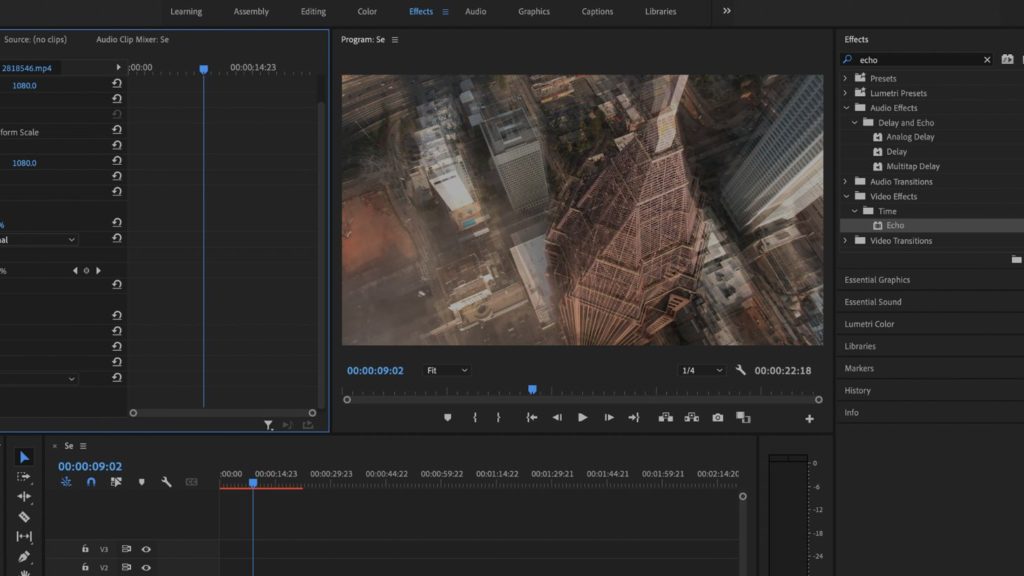Open the 1/4 playback resolution dropdown

point(702,370)
